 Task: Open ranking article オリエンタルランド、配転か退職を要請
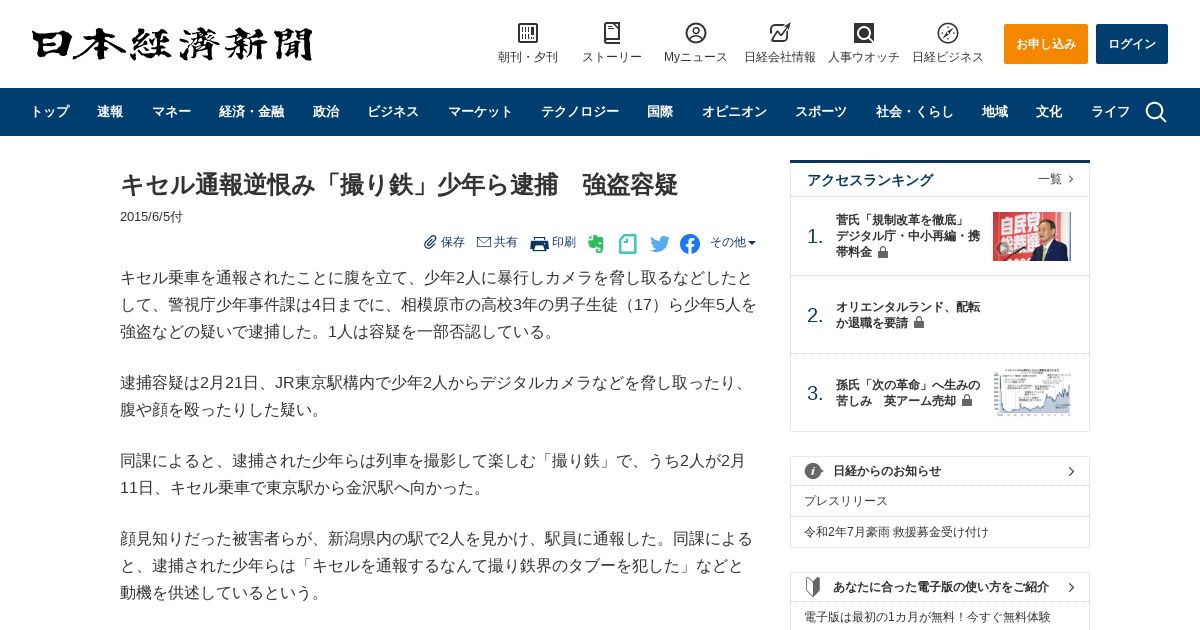908,315
